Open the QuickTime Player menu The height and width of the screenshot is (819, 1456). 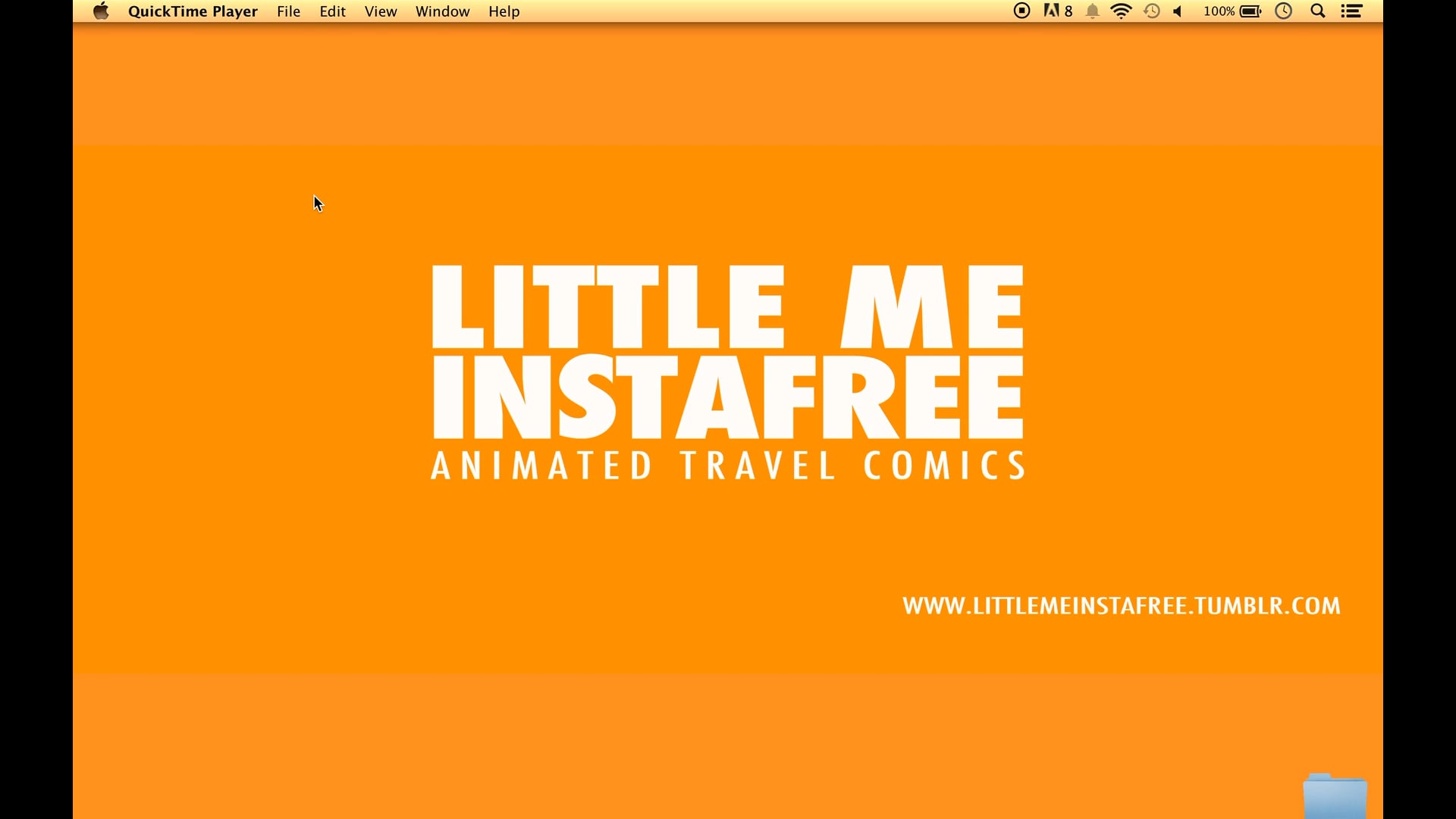193,11
